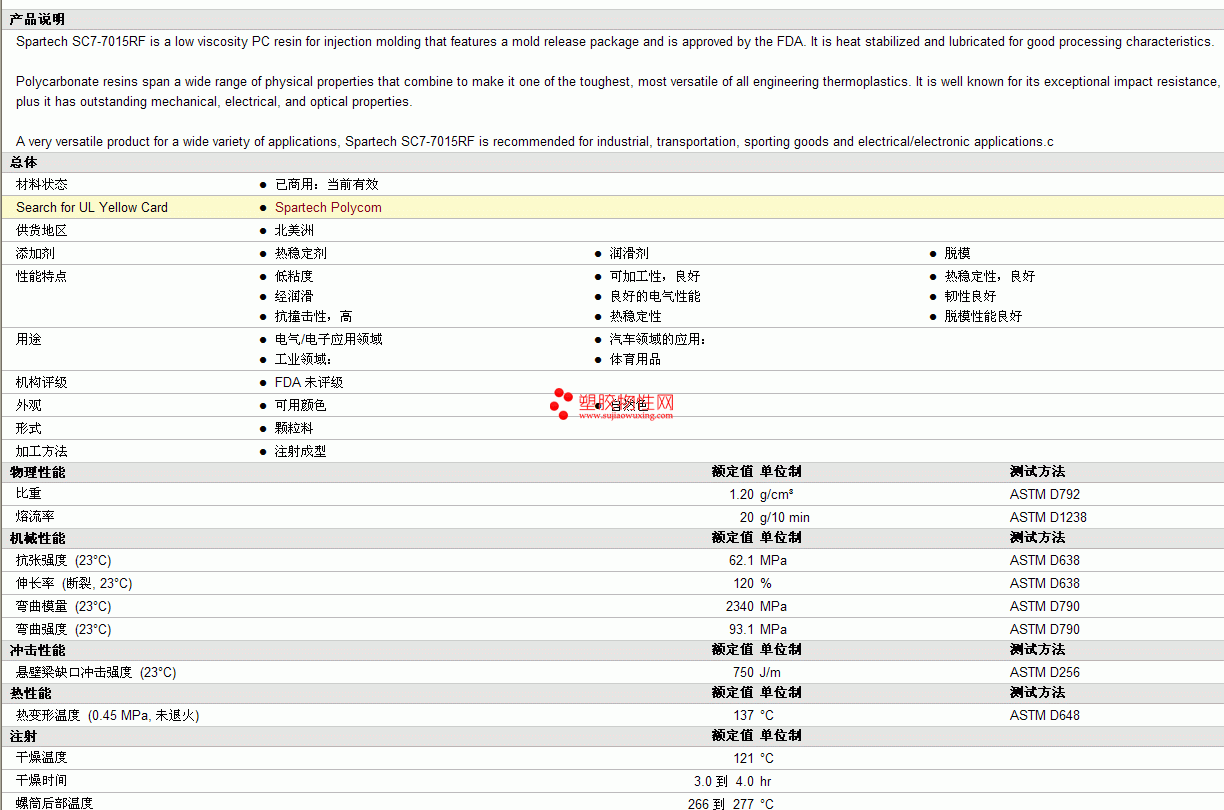
Task: Click the 热性能 section header
Action: tap(30, 692)
